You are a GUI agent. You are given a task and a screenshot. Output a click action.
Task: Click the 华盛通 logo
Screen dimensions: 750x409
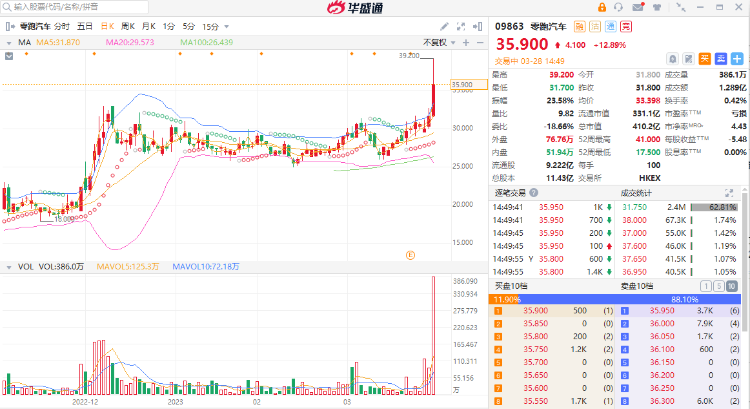point(355,7)
